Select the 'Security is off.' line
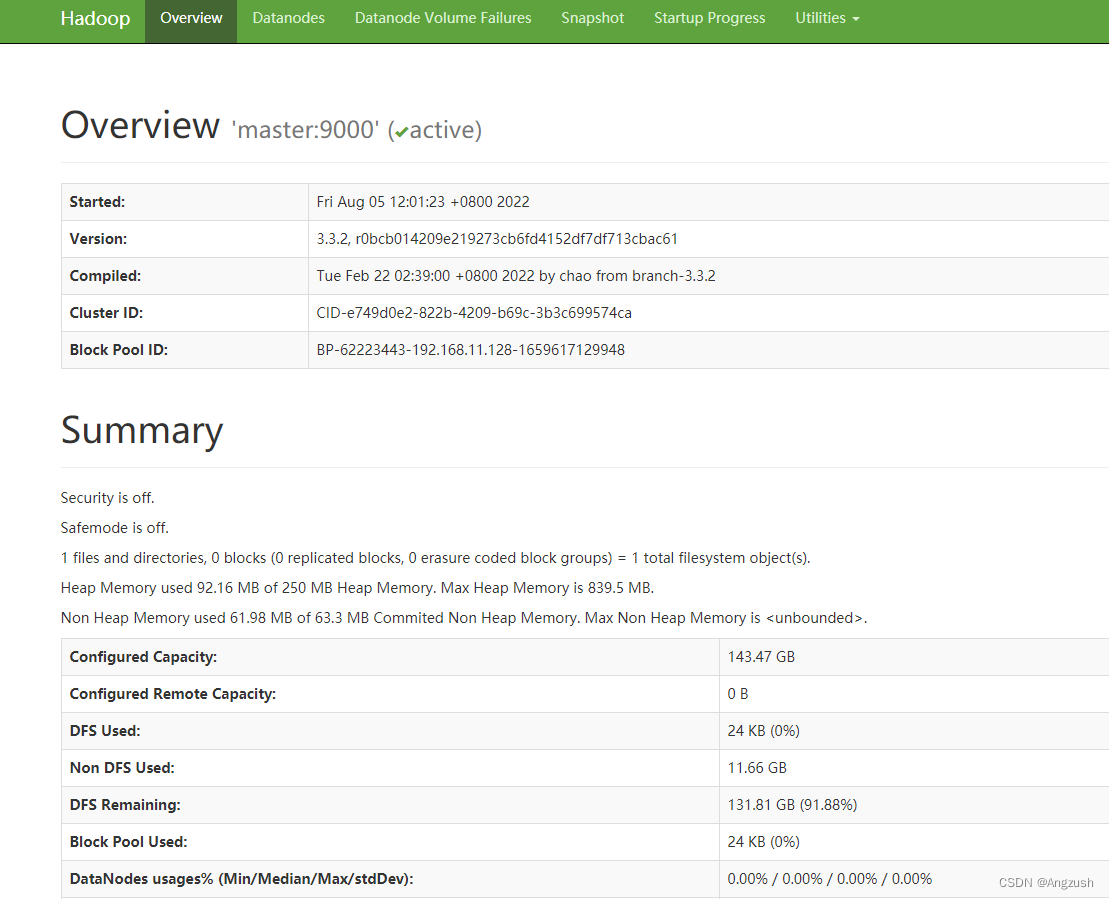Viewport: 1109px width, 899px height. tap(108, 498)
